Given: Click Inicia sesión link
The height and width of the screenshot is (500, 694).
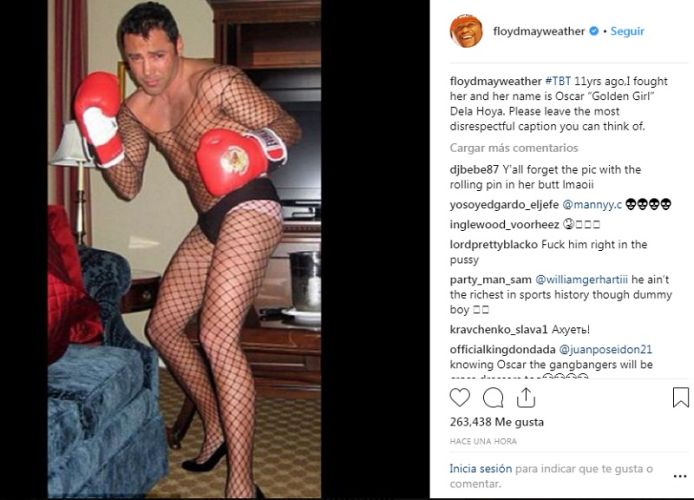Looking at the screenshot, I should 481,469.
